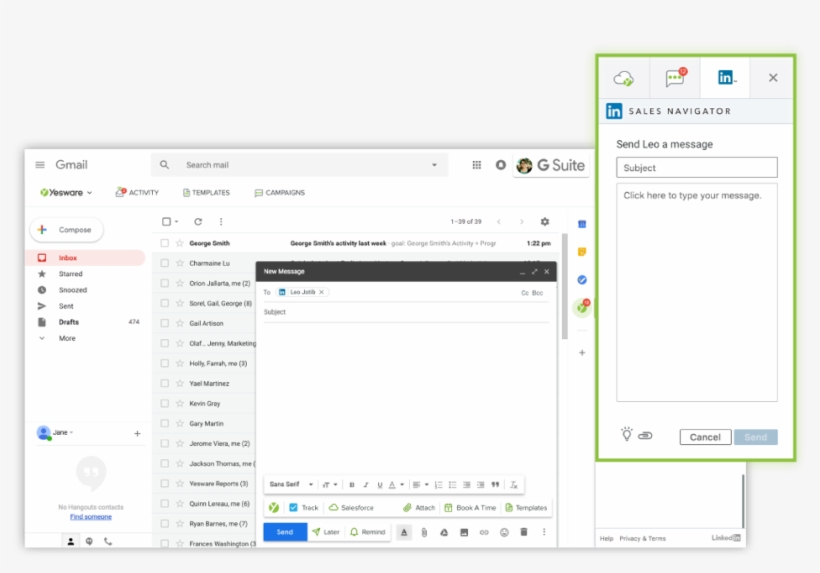Open the Gmail main menu hamburger
This screenshot has width=820, height=573.
(40, 165)
